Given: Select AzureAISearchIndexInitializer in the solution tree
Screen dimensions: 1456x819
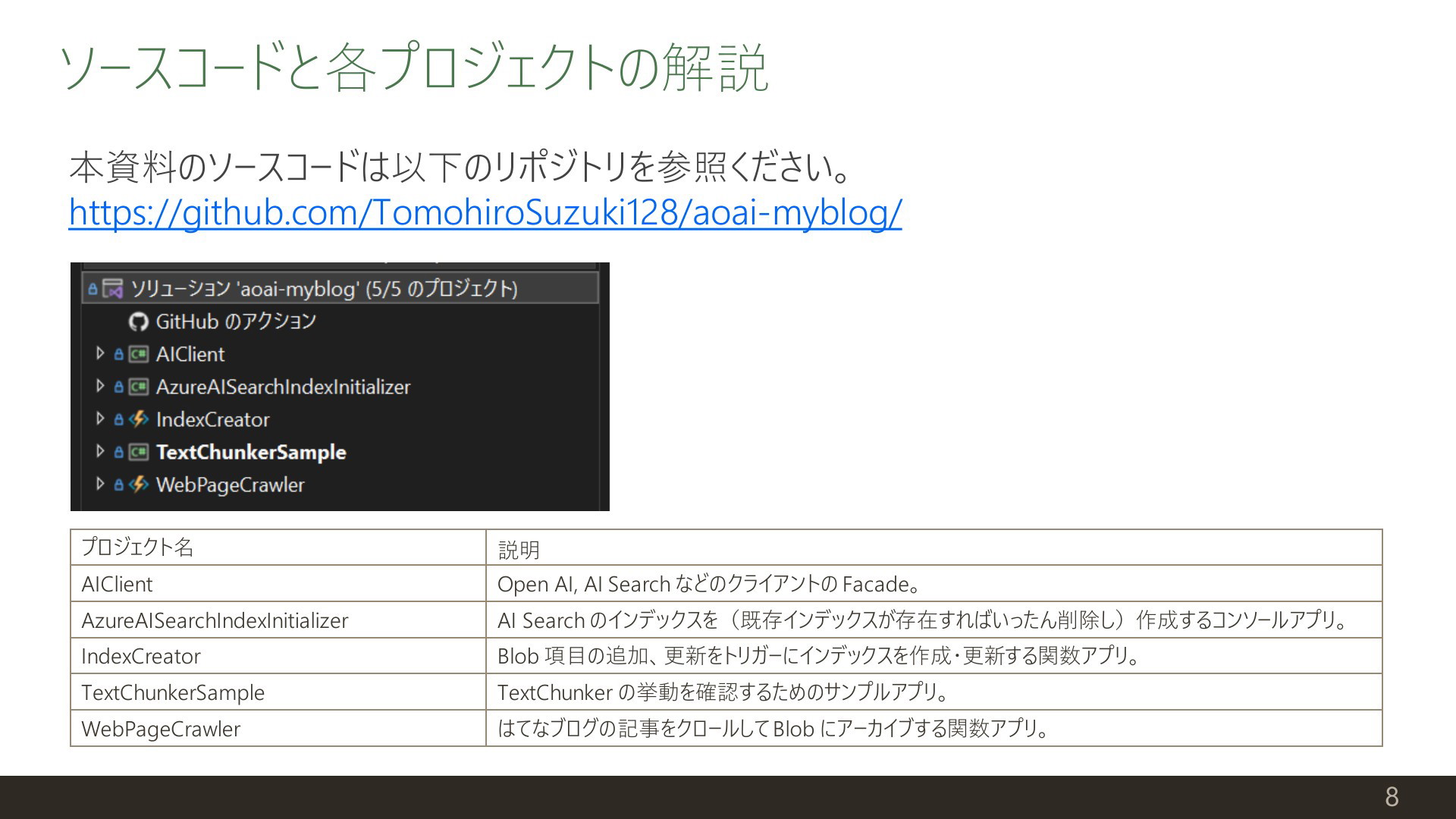Looking at the screenshot, I should pos(283,387).
